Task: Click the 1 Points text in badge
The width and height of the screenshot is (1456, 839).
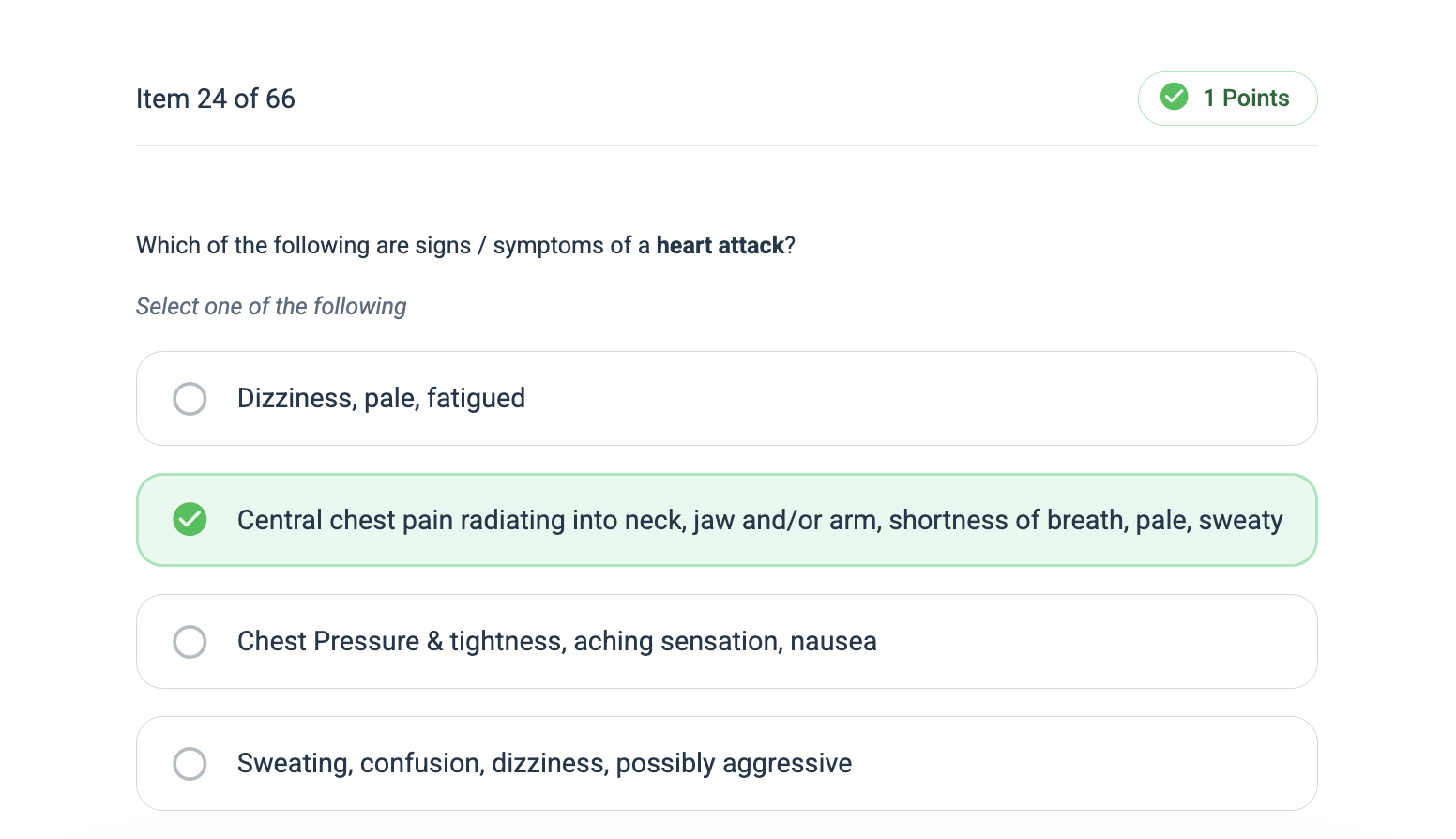Action: pos(1246,98)
